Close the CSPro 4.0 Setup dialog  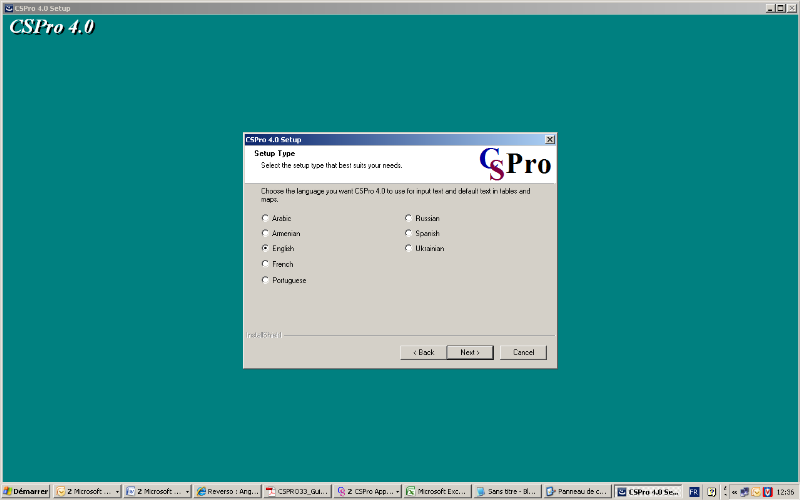click(x=549, y=139)
